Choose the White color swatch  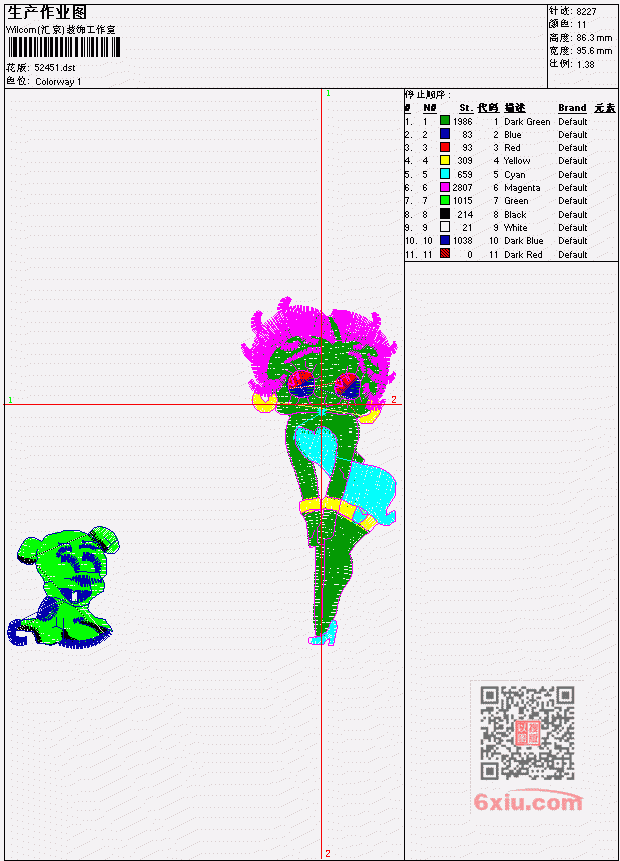coord(445,227)
